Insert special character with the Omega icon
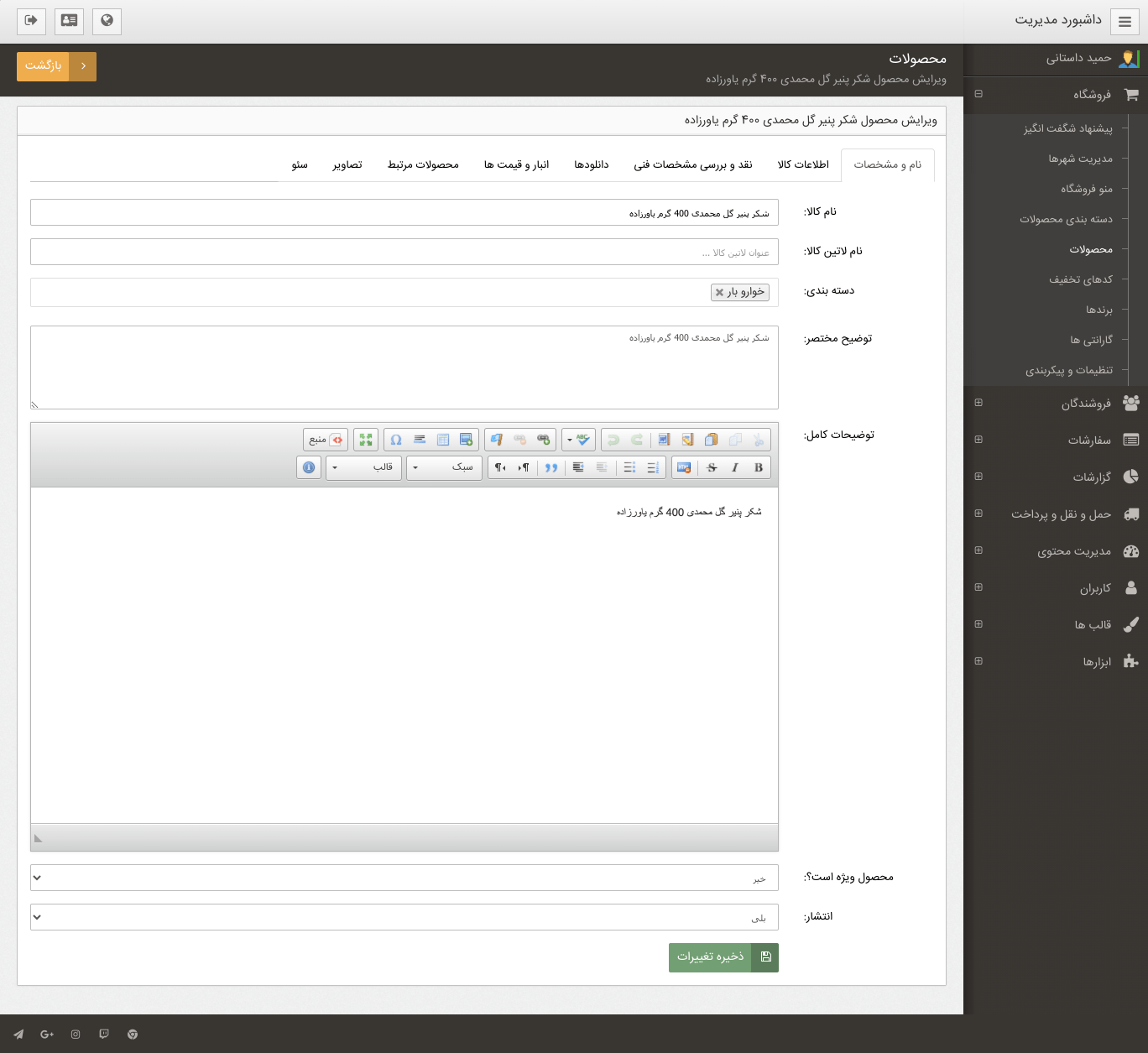The image size is (1148, 1053). [x=396, y=440]
